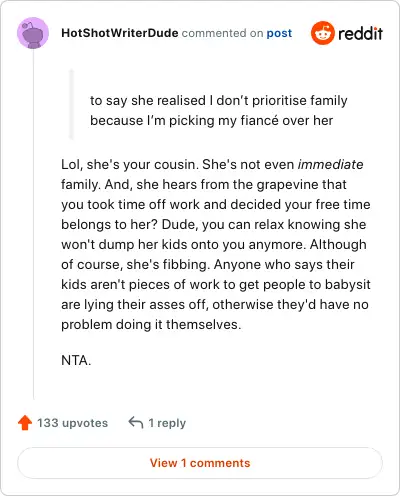The height and width of the screenshot is (496, 400).
Task: Click the gray blockquote bar
Action: pos(71,104)
